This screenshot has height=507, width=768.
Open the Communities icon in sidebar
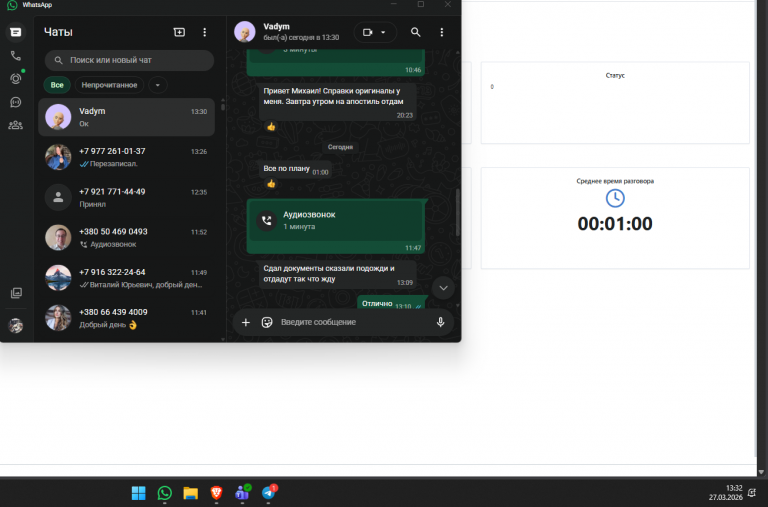click(16, 125)
